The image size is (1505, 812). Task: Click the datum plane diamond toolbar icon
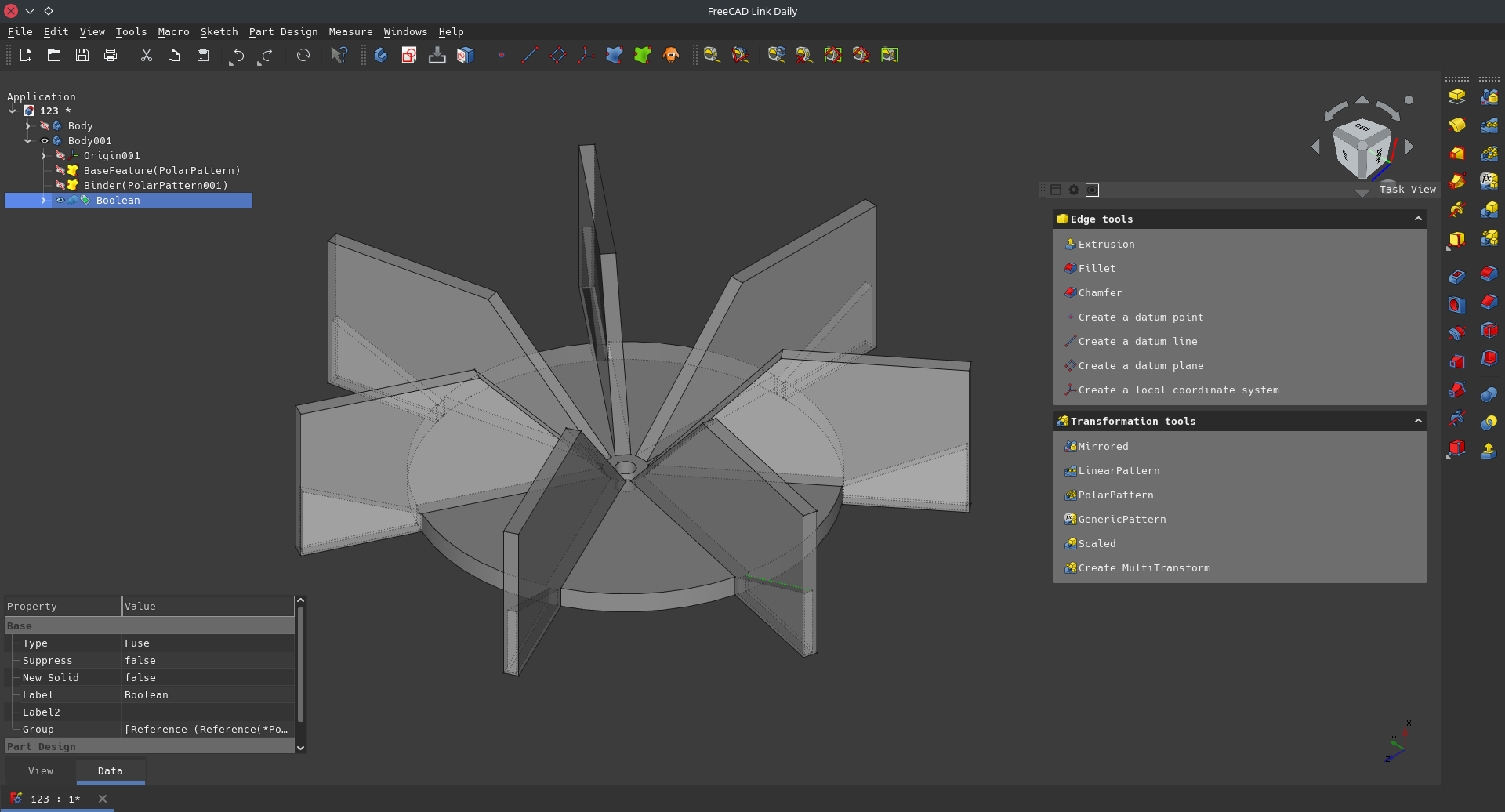(557, 55)
